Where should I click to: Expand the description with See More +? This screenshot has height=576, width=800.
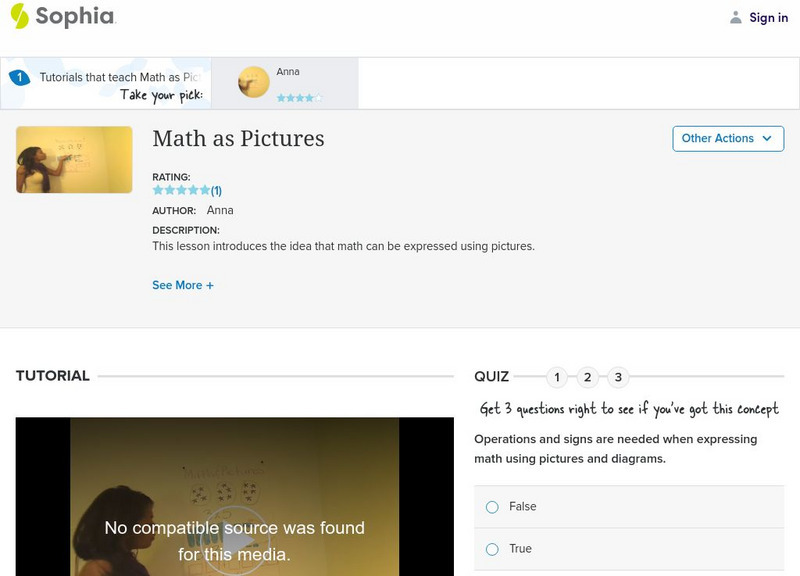(183, 285)
